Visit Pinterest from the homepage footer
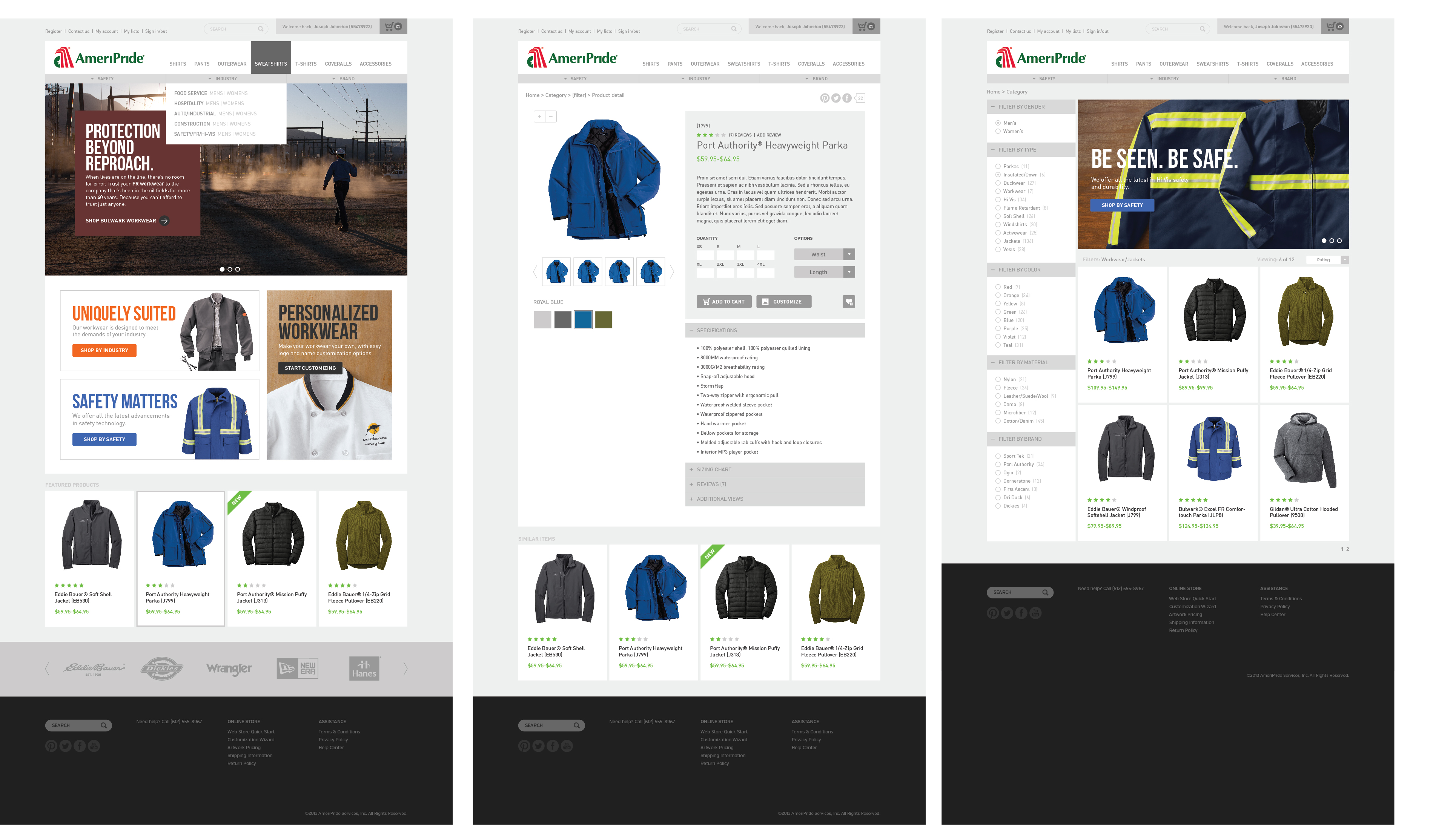Screen dimensions: 1456x825 coord(52,746)
